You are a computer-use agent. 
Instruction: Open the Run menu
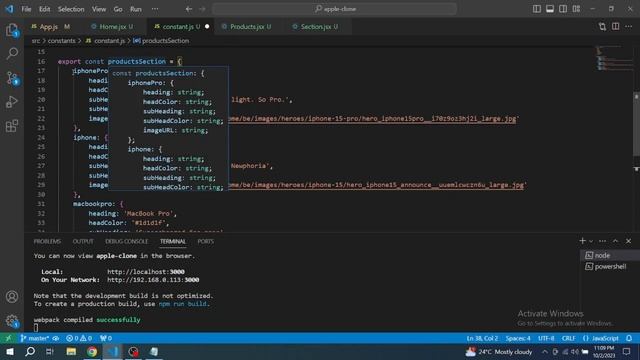pos(136,9)
